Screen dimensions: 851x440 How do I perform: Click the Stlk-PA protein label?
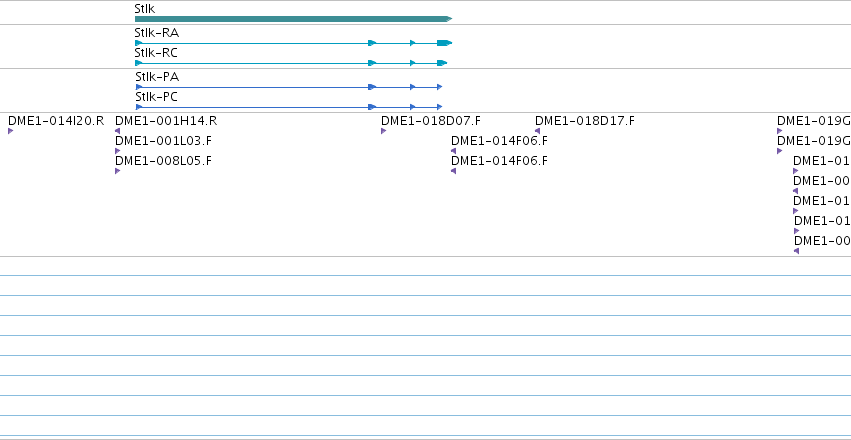[x=157, y=77]
